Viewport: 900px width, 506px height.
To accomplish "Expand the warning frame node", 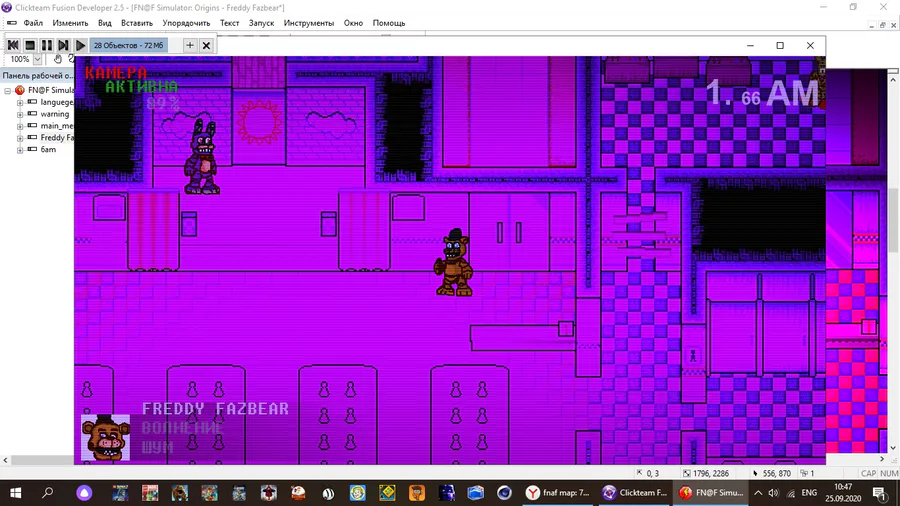I will 20,114.
